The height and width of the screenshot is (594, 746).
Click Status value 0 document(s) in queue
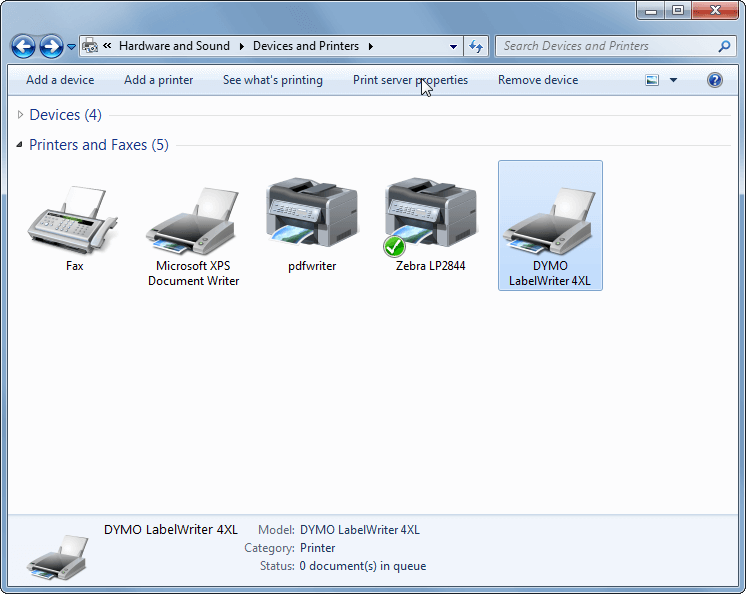pyautogui.click(x=363, y=566)
